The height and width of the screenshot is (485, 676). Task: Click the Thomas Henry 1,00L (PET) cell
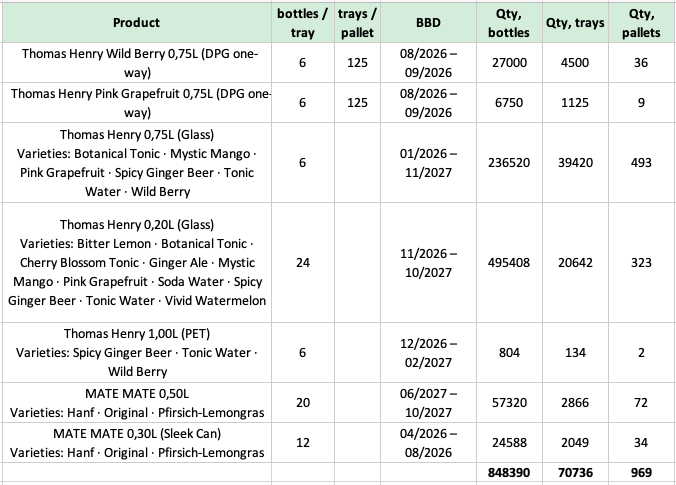pyautogui.click(x=137, y=352)
